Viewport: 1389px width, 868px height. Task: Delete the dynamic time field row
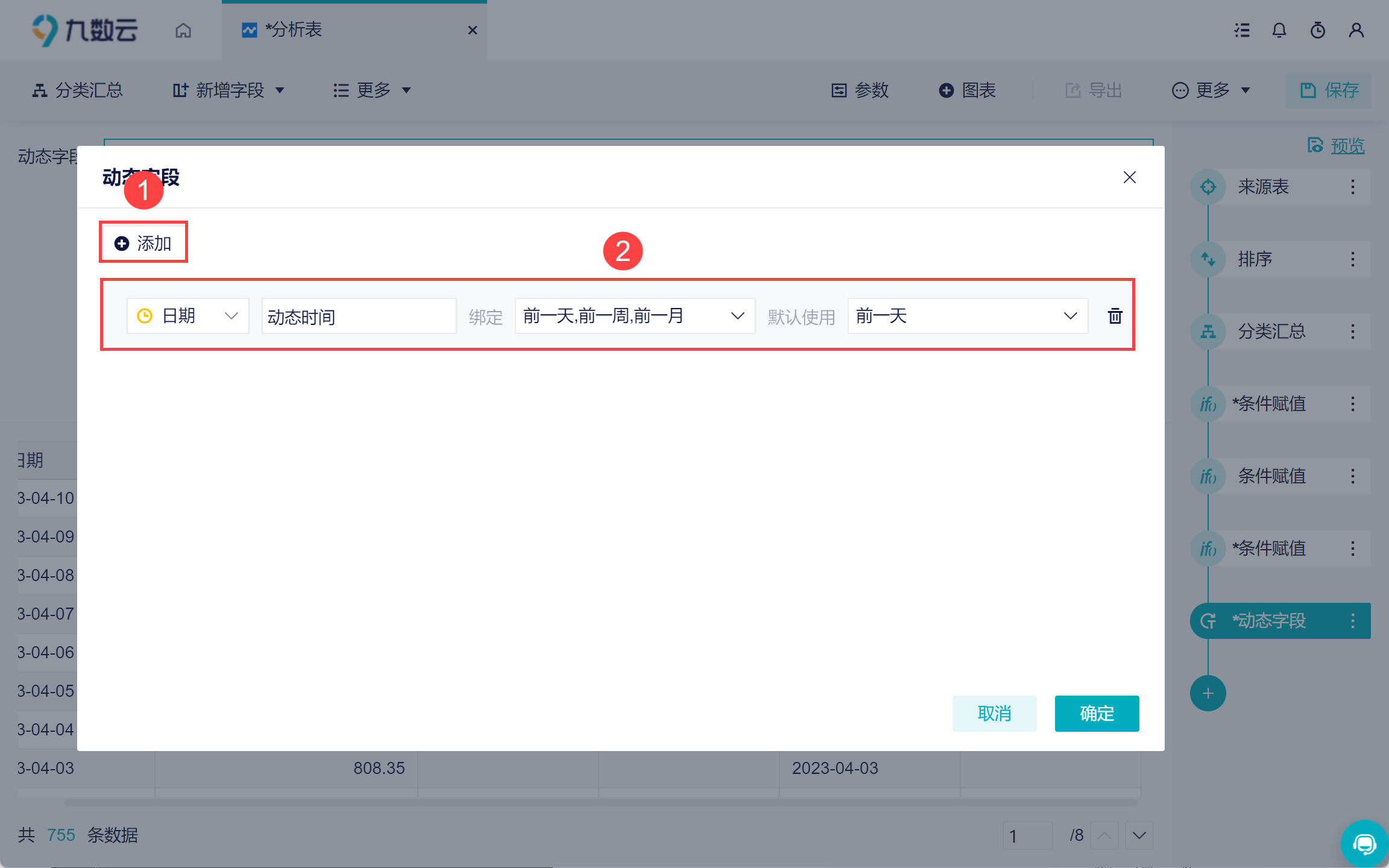tap(1115, 316)
